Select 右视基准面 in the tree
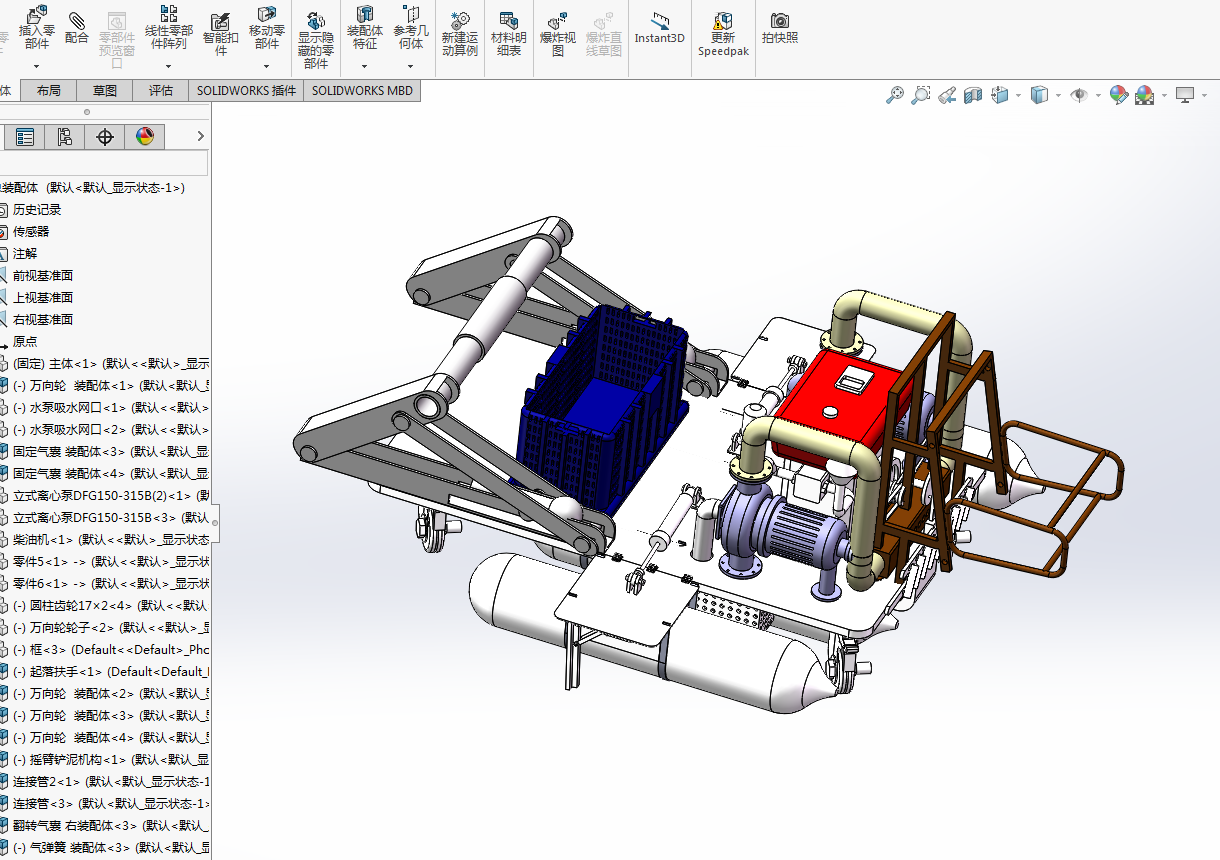1220x860 pixels. [43, 319]
